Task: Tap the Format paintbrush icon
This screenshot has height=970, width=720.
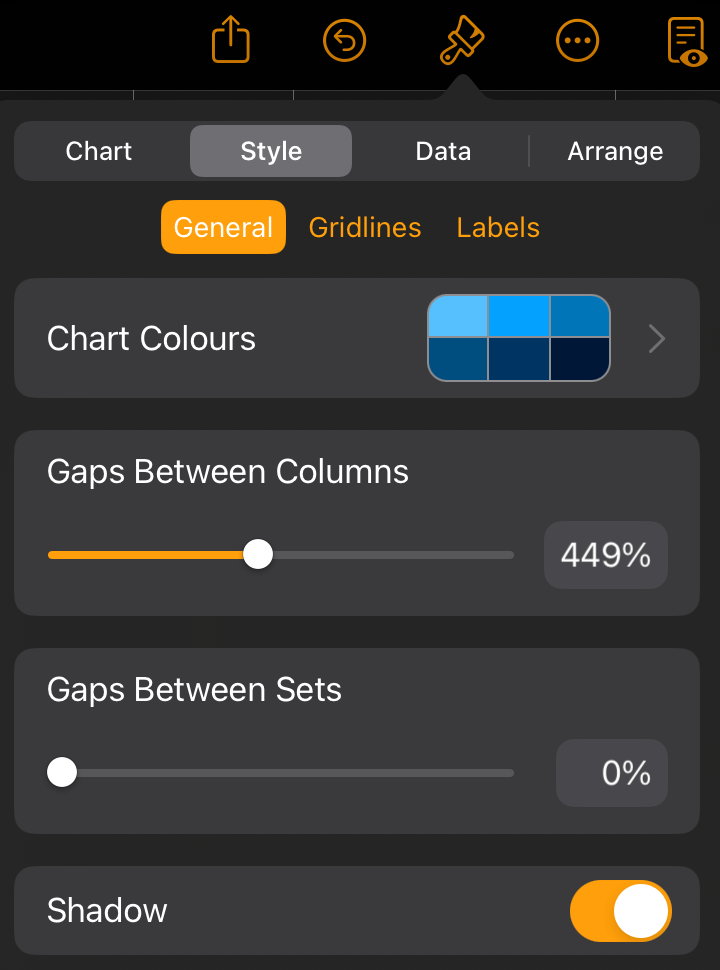Action: [x=462, y=40]
